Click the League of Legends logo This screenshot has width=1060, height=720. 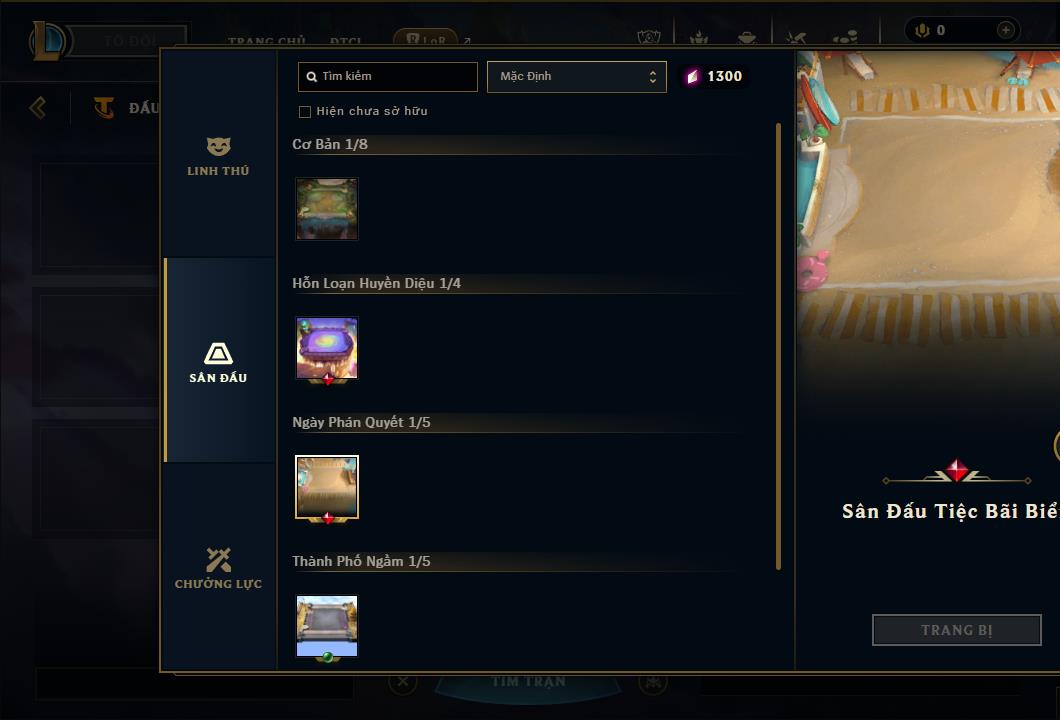coord(47,41)
